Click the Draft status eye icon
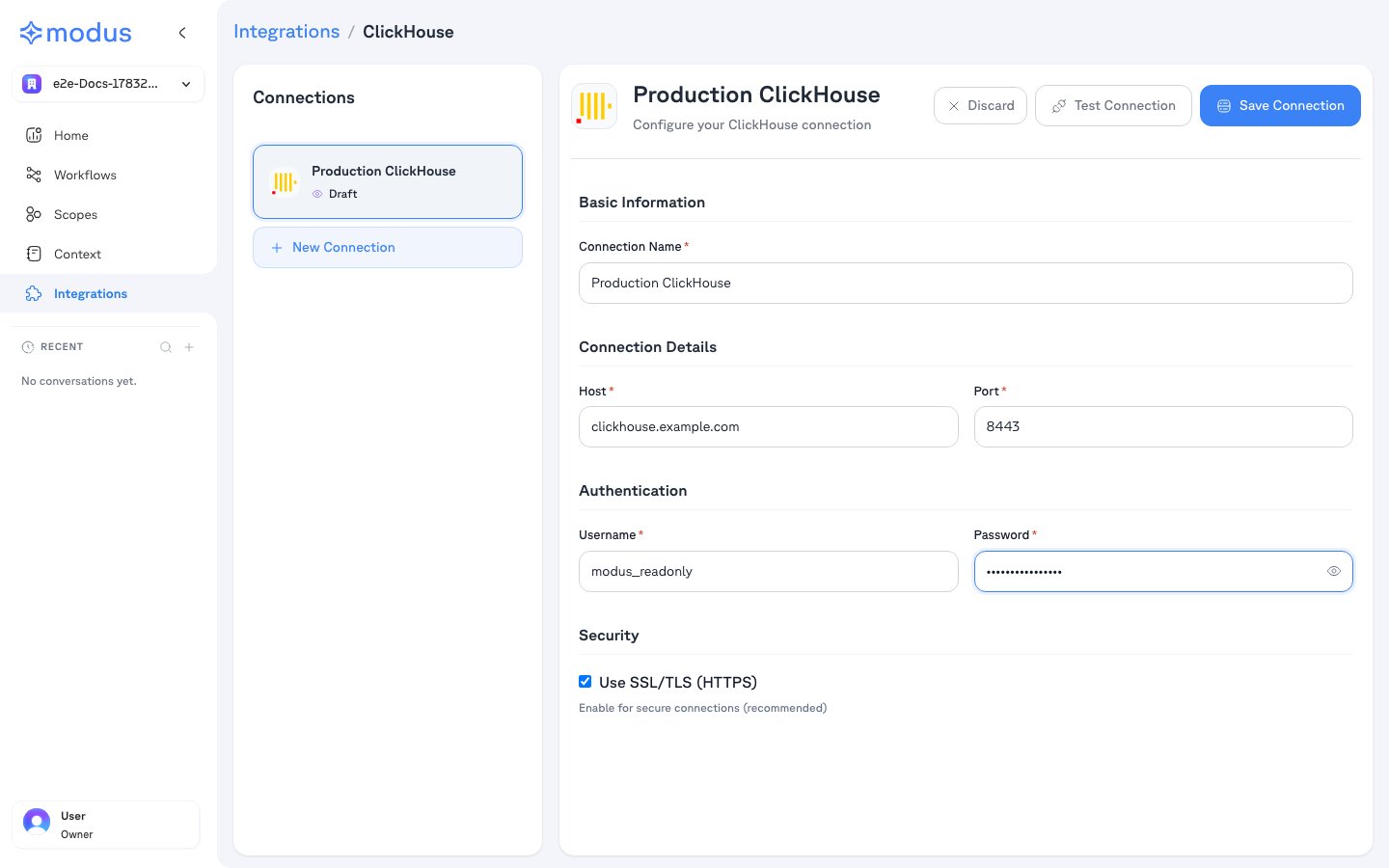Image resolution: width=1389 pixels, height=868 pixels. (x=317, y=194)
